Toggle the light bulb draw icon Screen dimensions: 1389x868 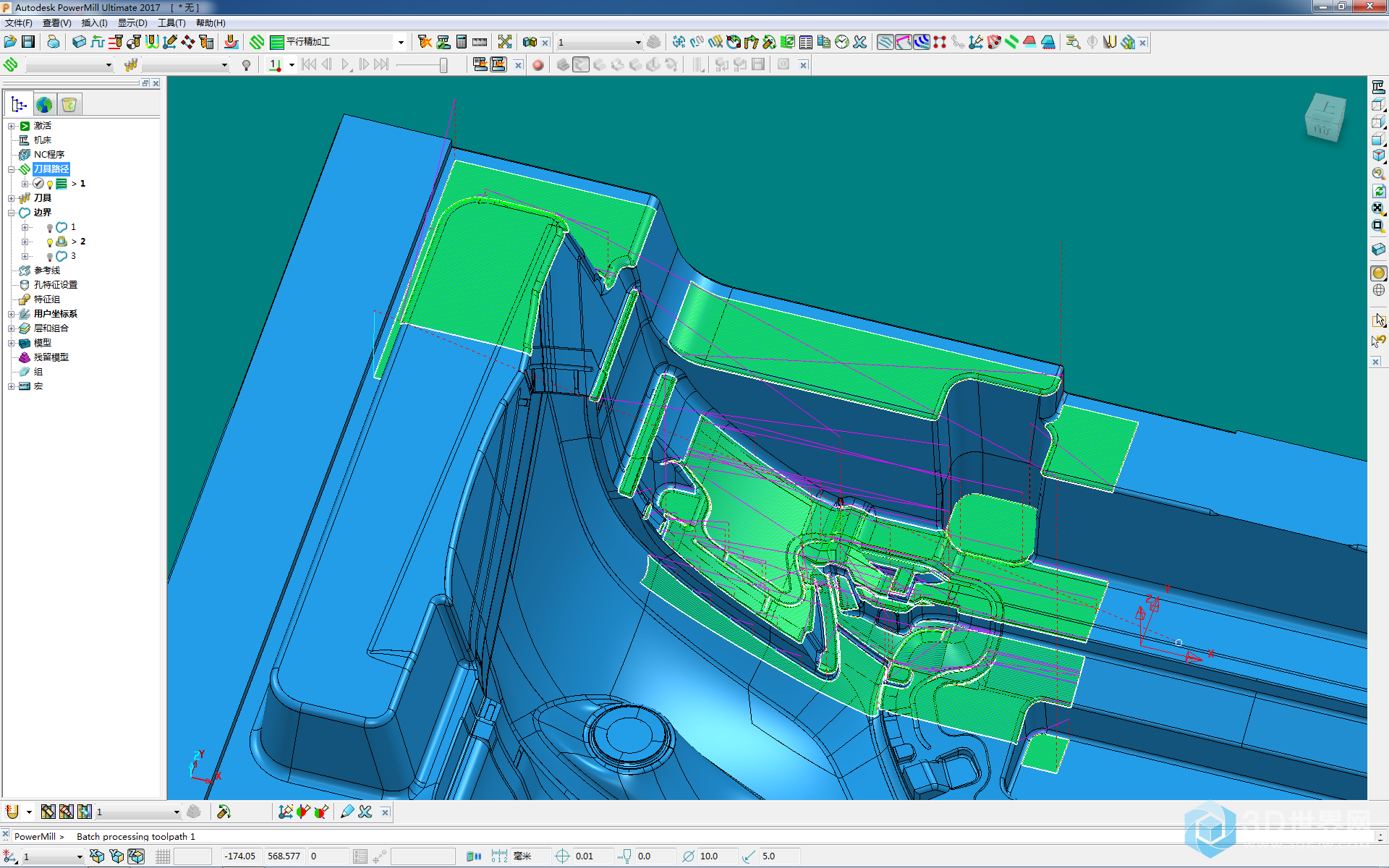[246, 65]
